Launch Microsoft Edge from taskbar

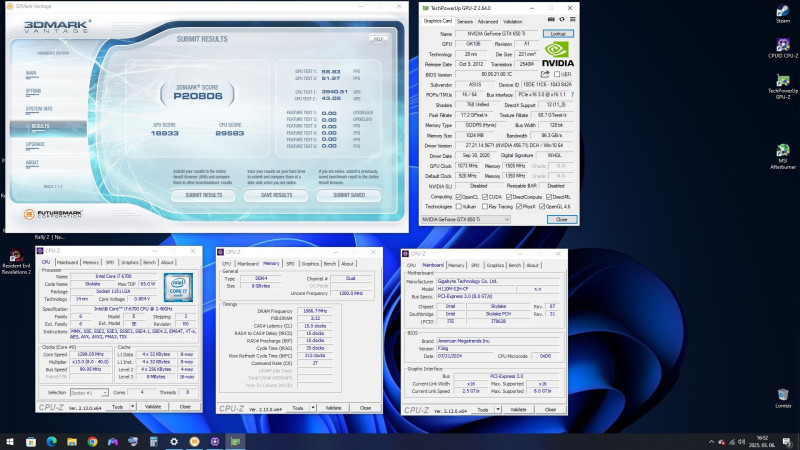pyautogui.click(x=52, y=441)
